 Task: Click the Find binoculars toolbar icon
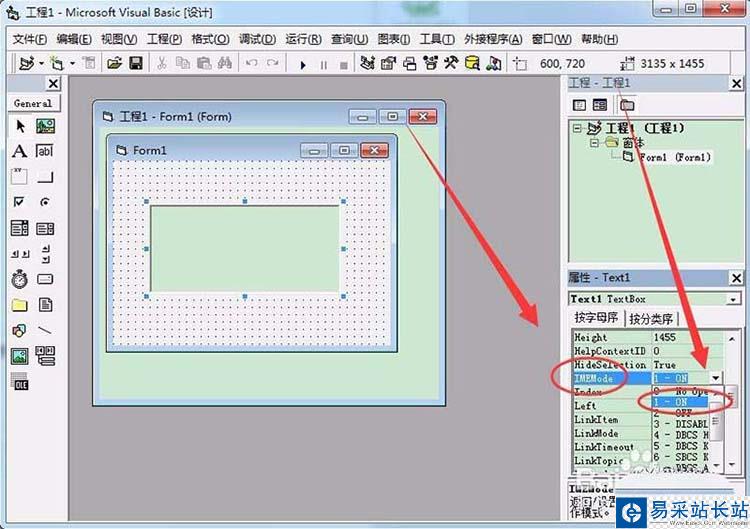(225, 63)
